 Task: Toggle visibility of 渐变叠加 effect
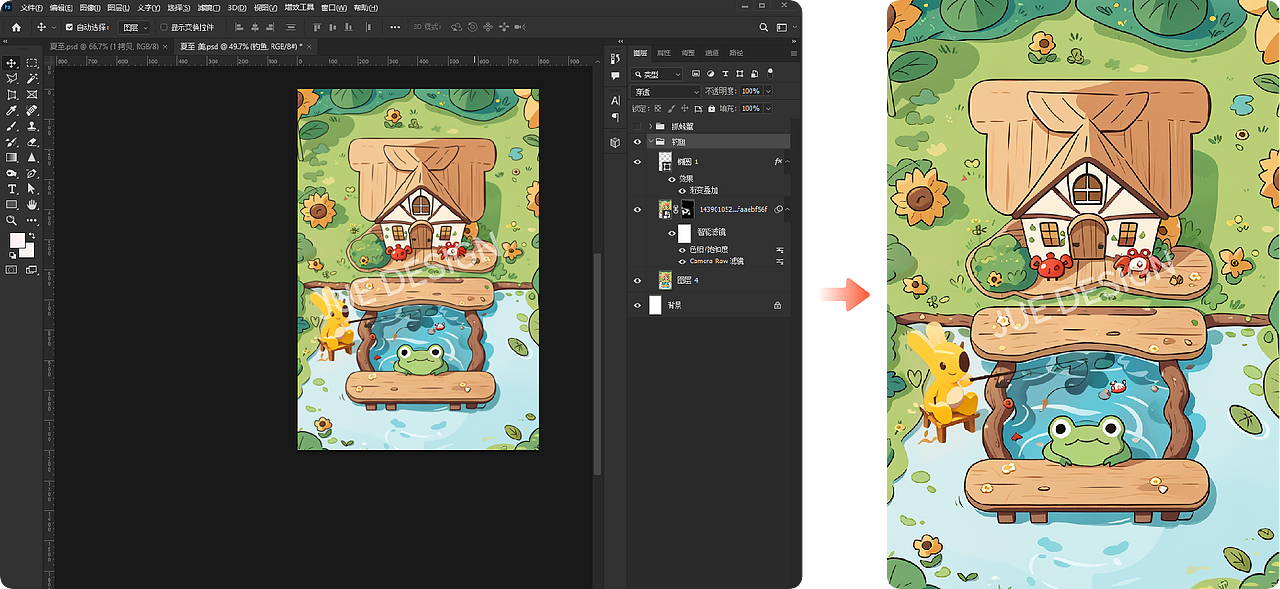click(x=683, y=190)
